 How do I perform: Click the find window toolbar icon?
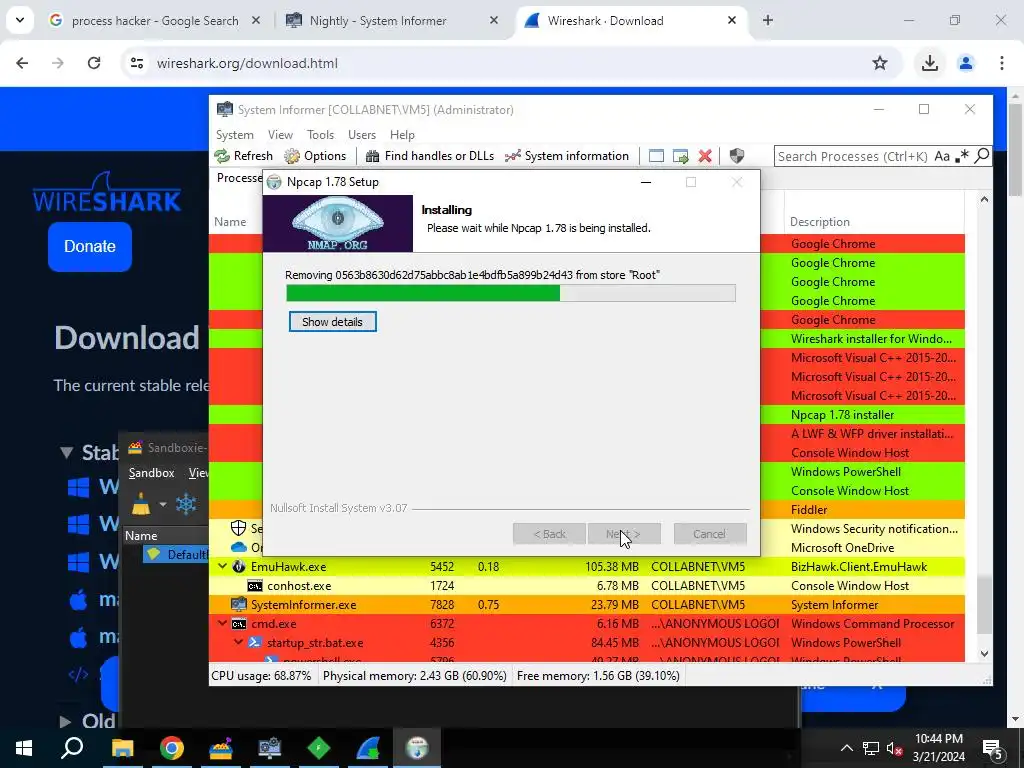pos(656,156)
